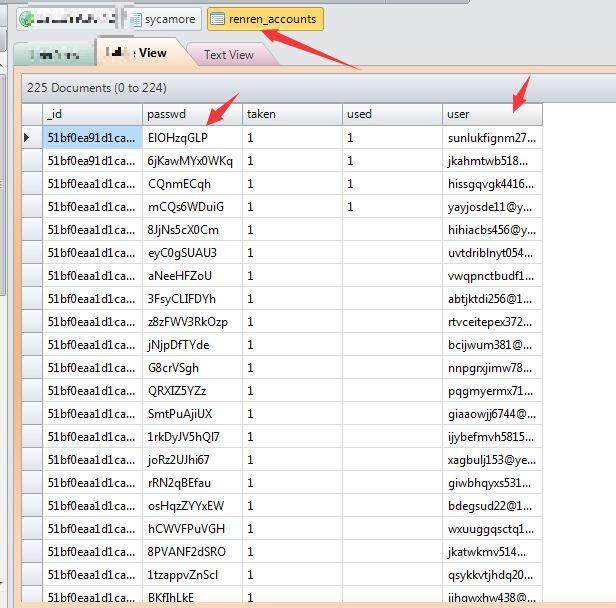This screenshot has width=616, height=608.
Task: Select passwd cell 'CQnmECqh'
Action: [x=192, y=183]
